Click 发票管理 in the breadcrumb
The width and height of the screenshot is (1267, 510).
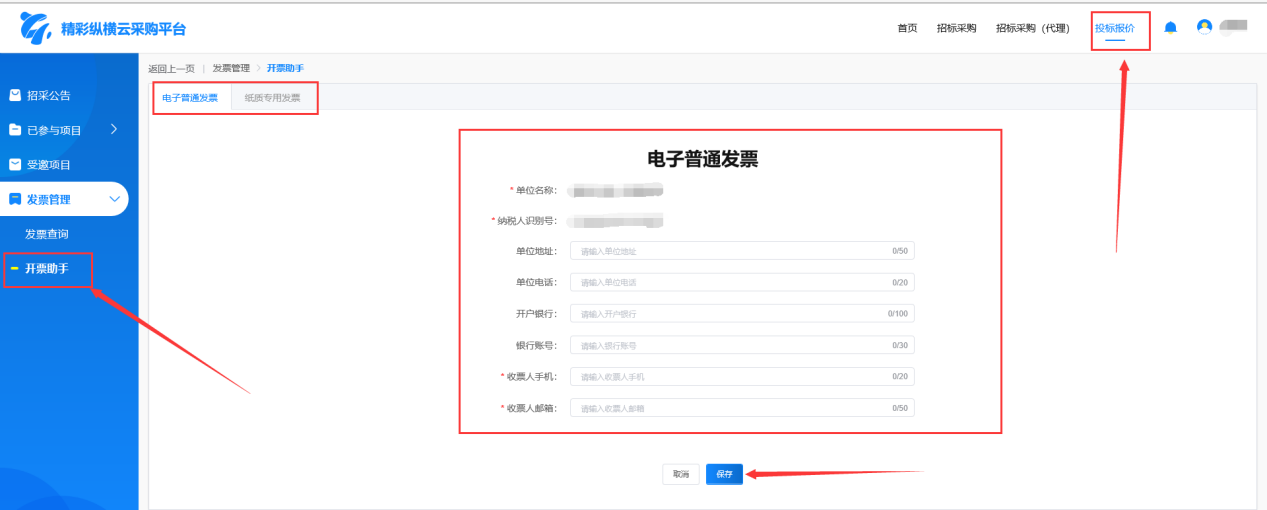pyautogui.click(x=231, y=68)
